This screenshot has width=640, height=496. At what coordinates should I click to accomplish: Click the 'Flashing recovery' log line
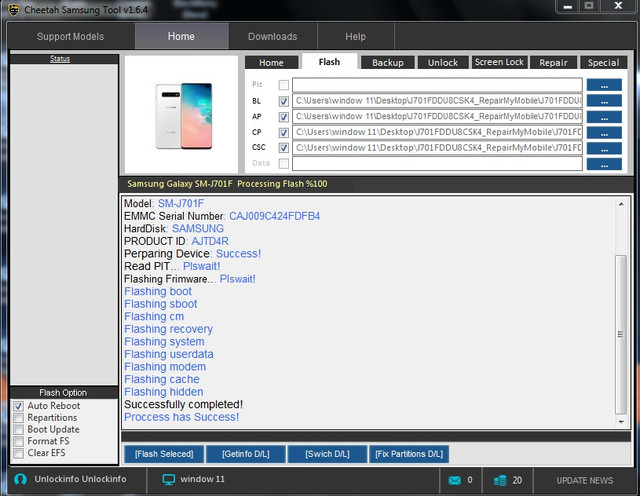pyautogui.click(x=169, y=329)
